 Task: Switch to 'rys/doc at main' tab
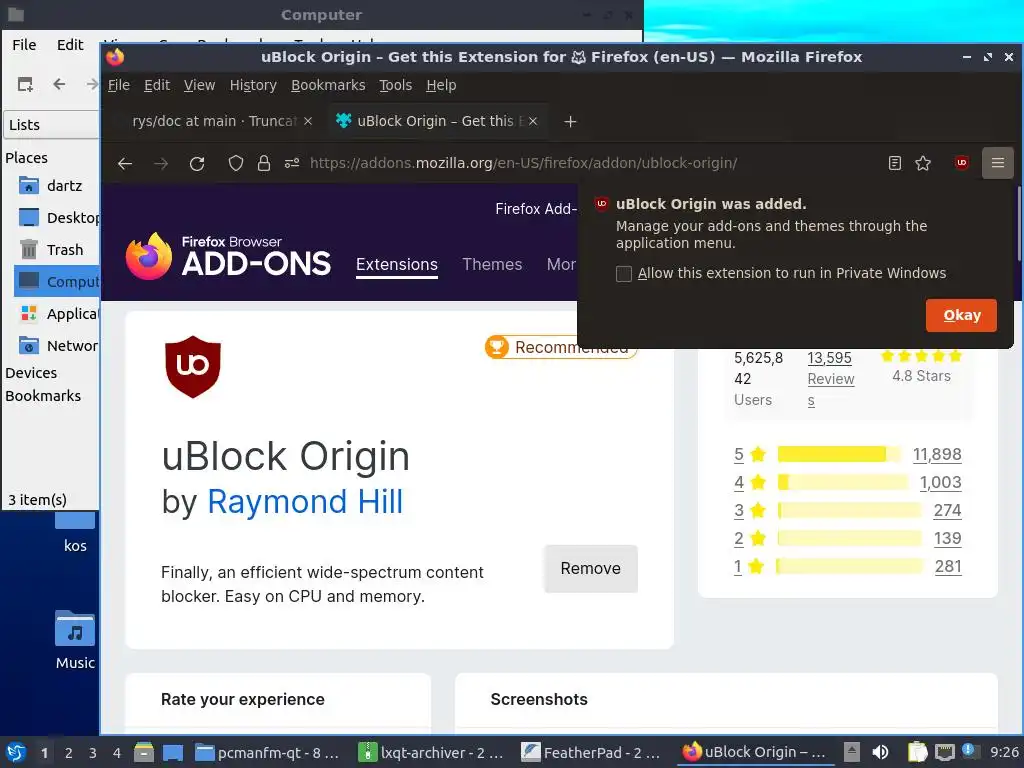216,121
